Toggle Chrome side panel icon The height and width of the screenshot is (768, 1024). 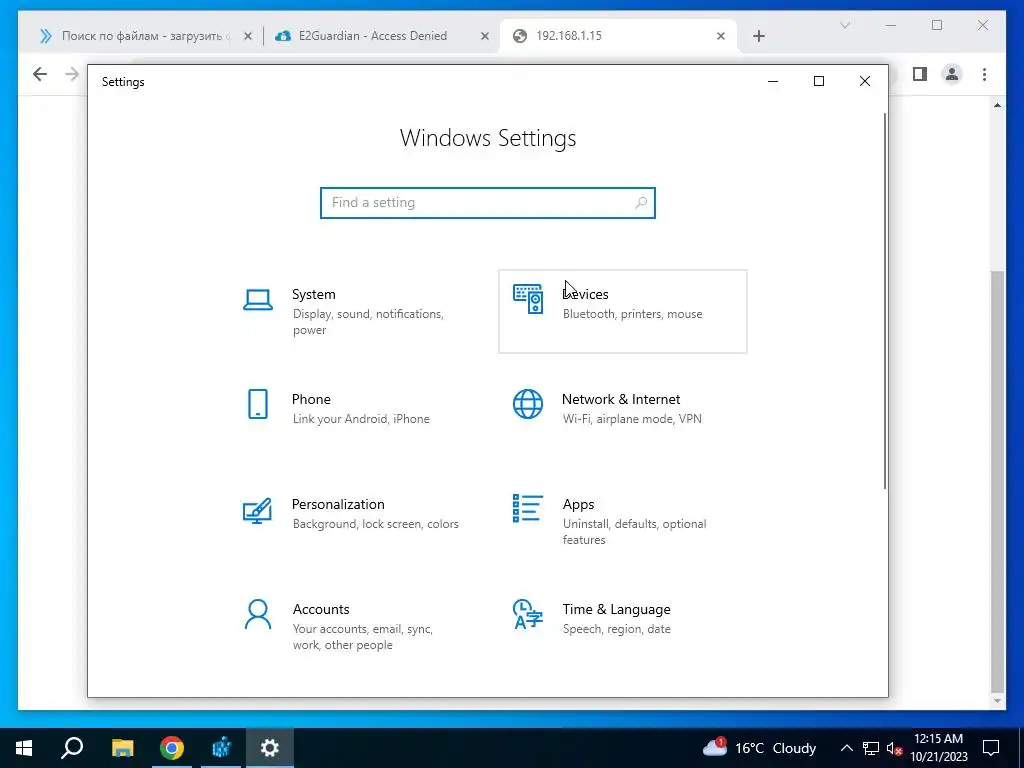coord(920,74)
